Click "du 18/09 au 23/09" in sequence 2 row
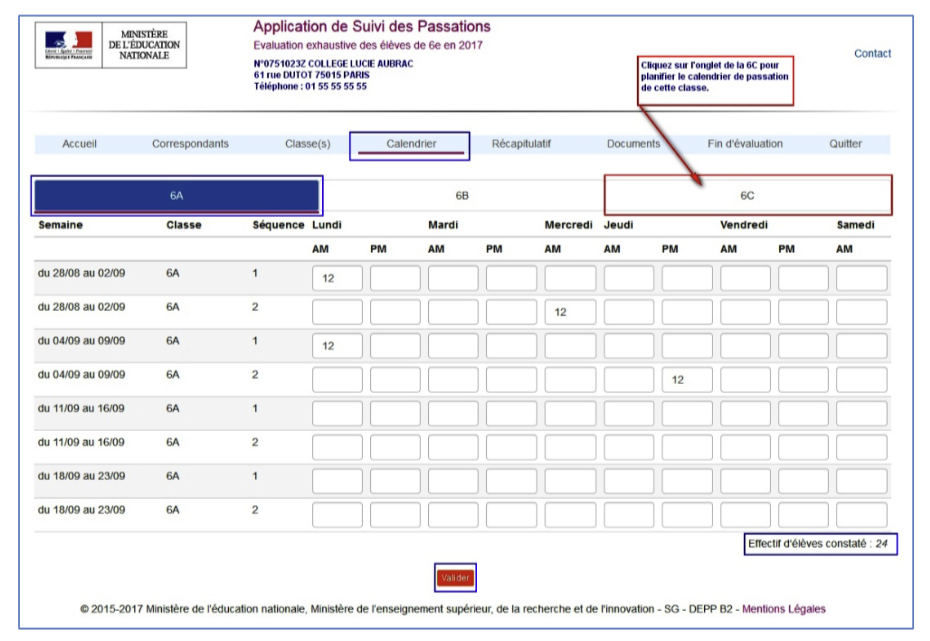Image resolution: width=930 pixels, height=641 pixels. tap(81, 510)
